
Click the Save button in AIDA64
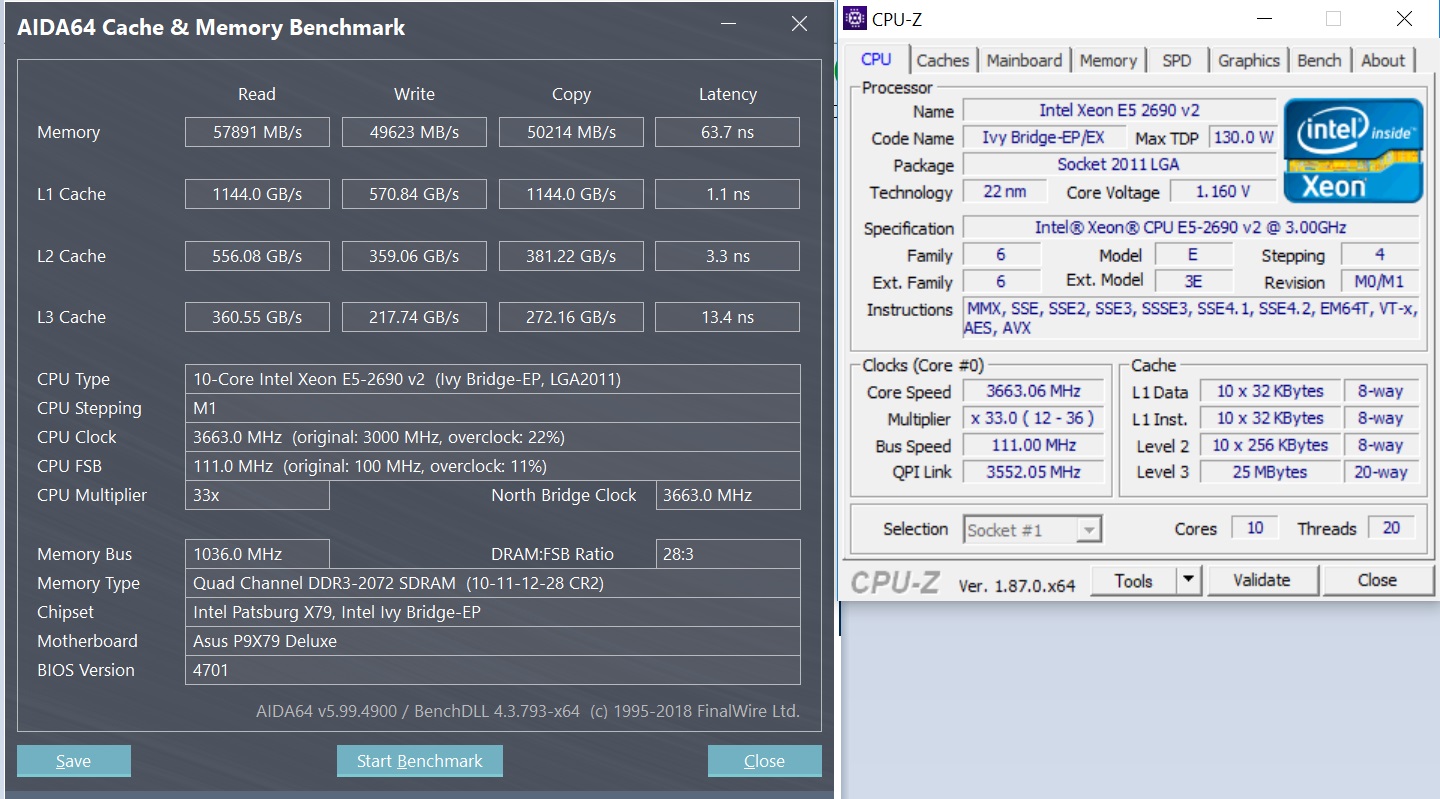(x=74, y=761)
